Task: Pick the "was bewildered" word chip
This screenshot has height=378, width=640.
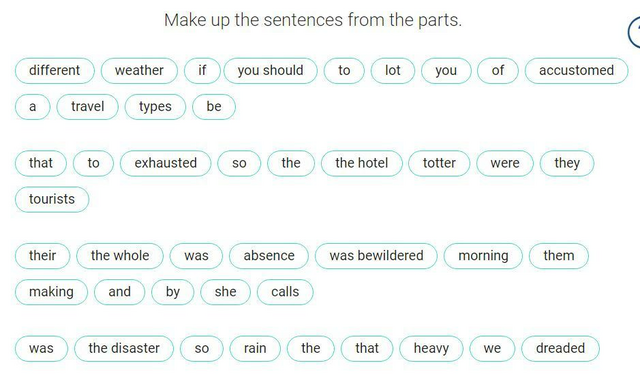Action: click(376, 256)
